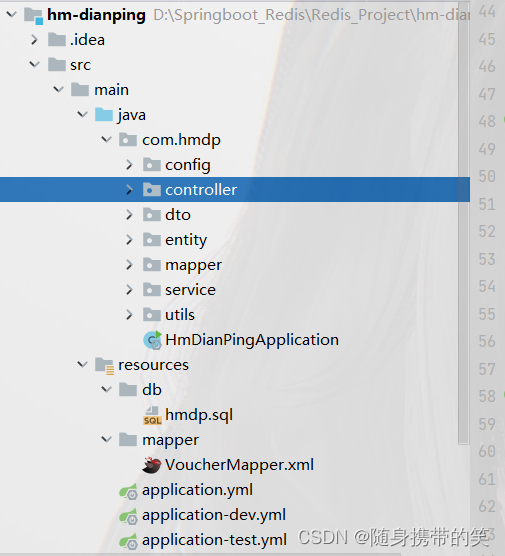Click the application-test.yml Spring config icon
Viewport: 505px width, 556px height.
point(128,541)
